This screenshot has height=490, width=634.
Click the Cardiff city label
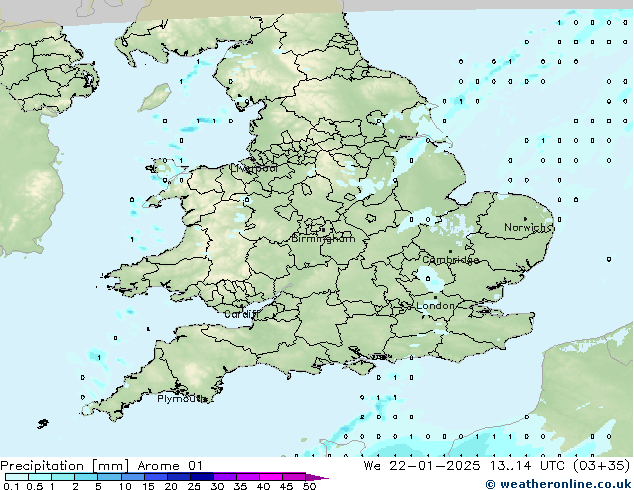click(x=241, y=314)
